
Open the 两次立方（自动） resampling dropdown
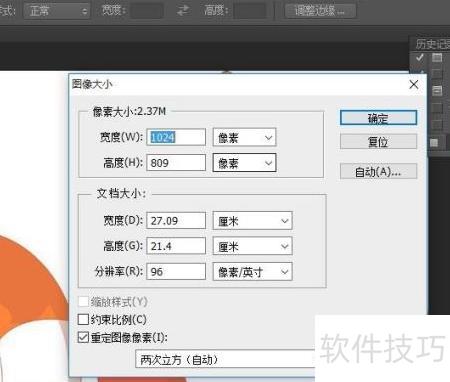(x=225, y=359)
